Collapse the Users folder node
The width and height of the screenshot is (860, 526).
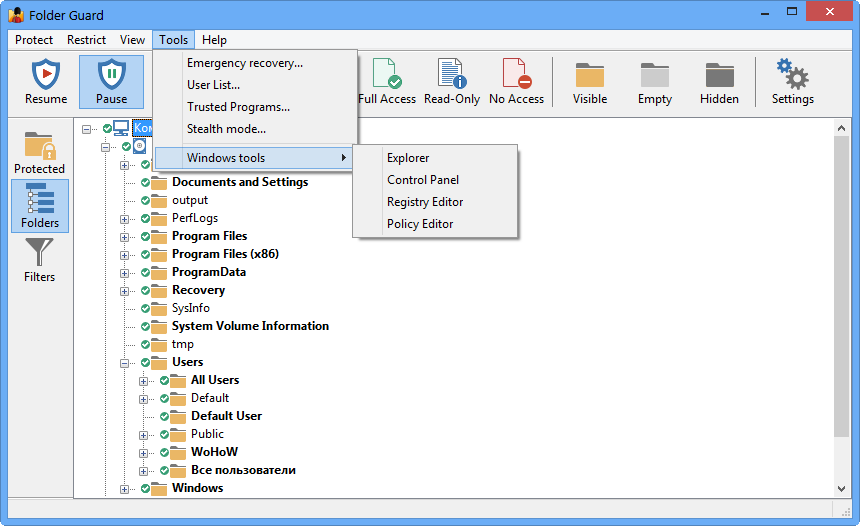[125, 363]
